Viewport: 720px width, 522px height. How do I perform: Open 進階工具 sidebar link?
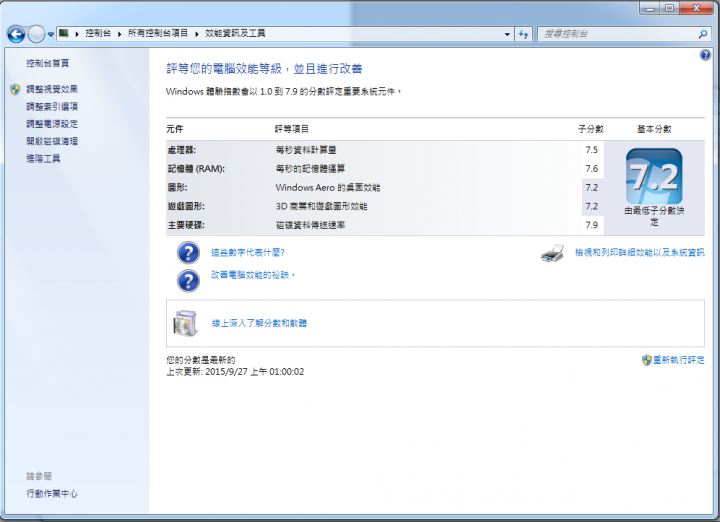[43, 159]
